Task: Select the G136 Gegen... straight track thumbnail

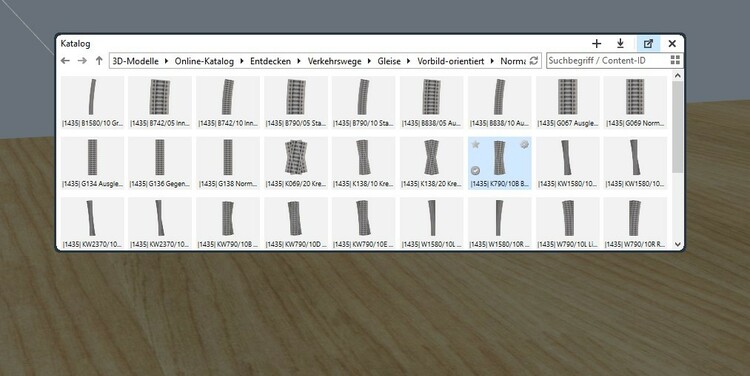Action: point(160,163)
